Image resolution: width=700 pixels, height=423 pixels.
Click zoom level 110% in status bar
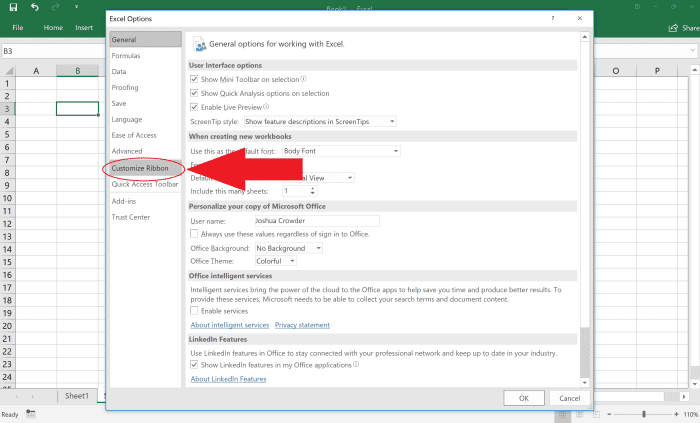[691, 414]
